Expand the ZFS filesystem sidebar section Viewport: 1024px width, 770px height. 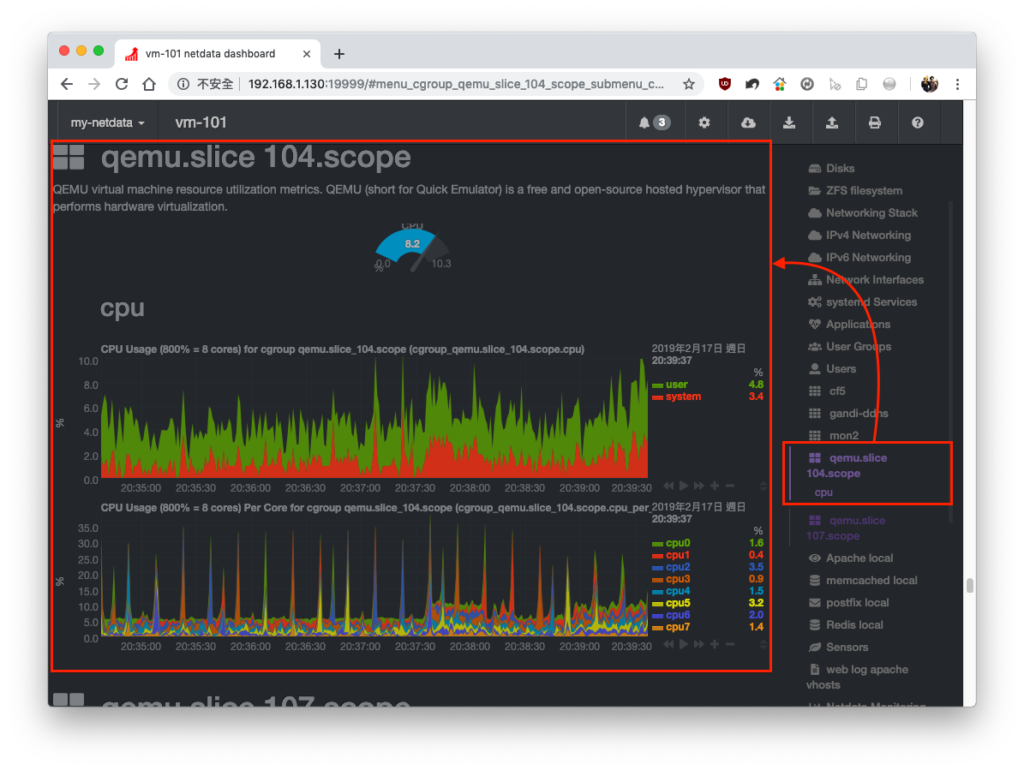856,191
